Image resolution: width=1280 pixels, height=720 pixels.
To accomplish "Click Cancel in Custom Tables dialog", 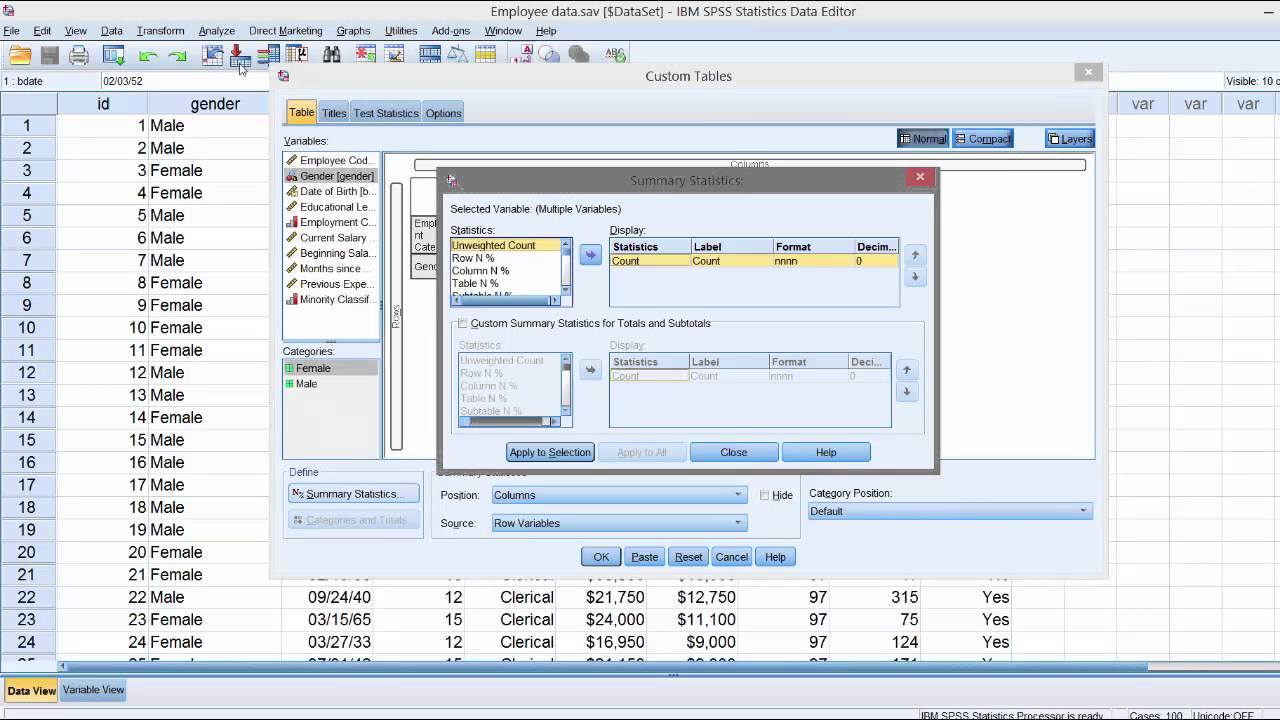I will pos(731,557).
